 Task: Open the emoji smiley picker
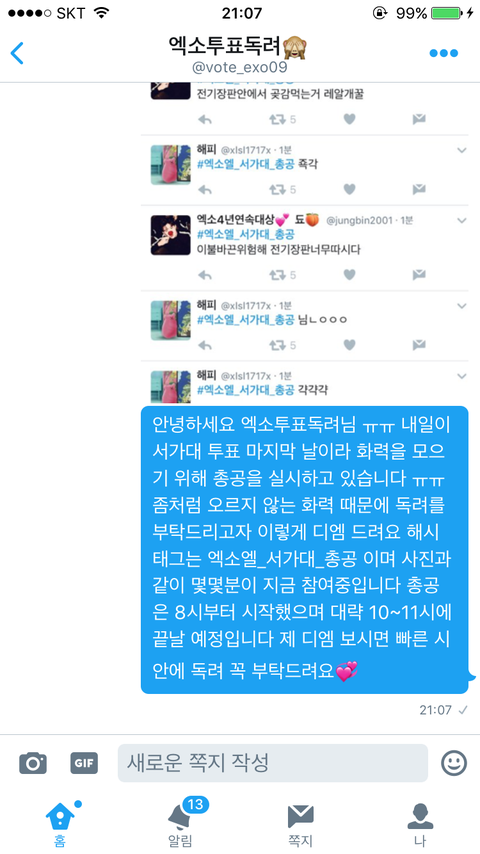pos(454,762)
